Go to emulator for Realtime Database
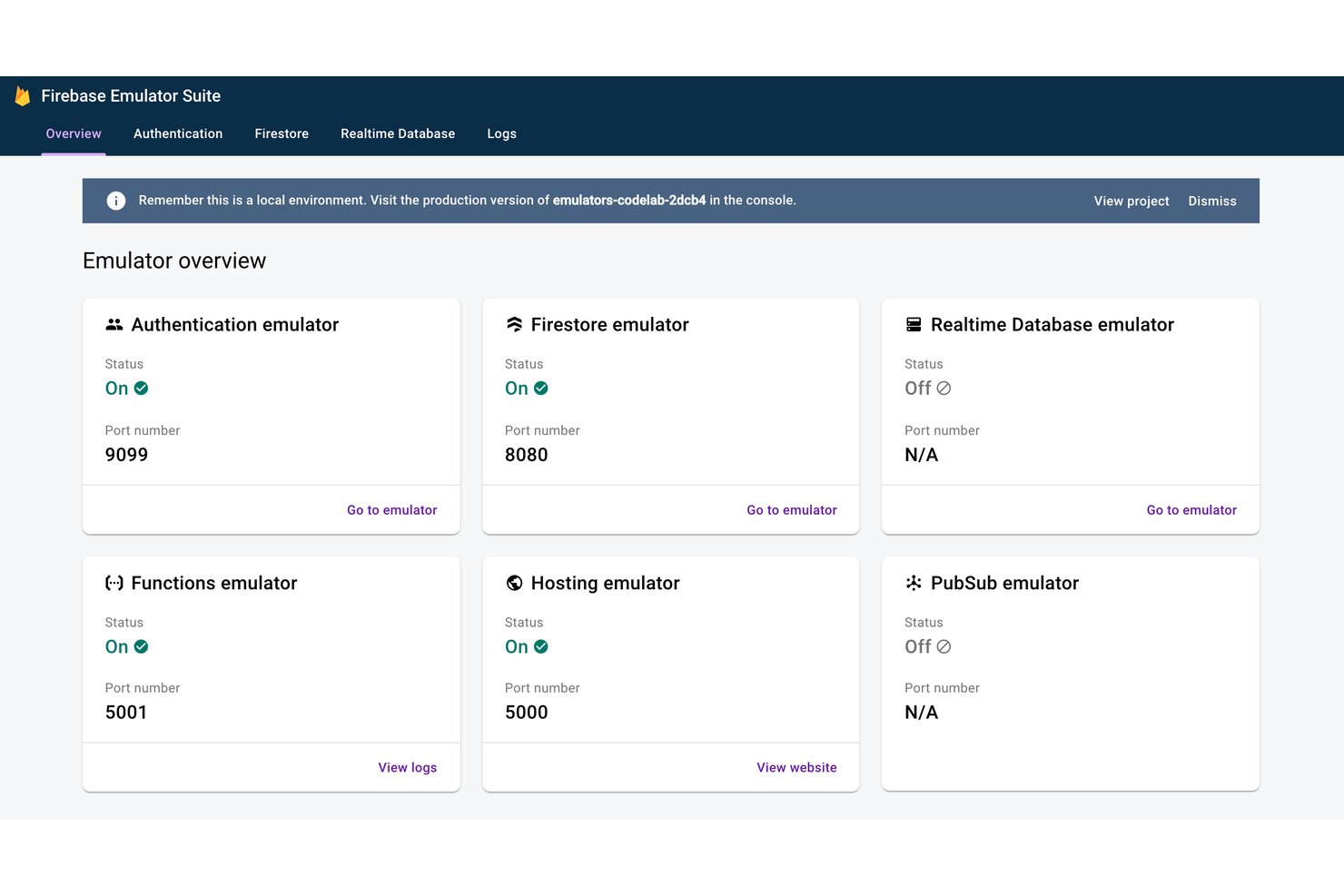Image resolution: width=1344 pixels, height=896 pixels. pyautogui.click(x=1191, y=510)
